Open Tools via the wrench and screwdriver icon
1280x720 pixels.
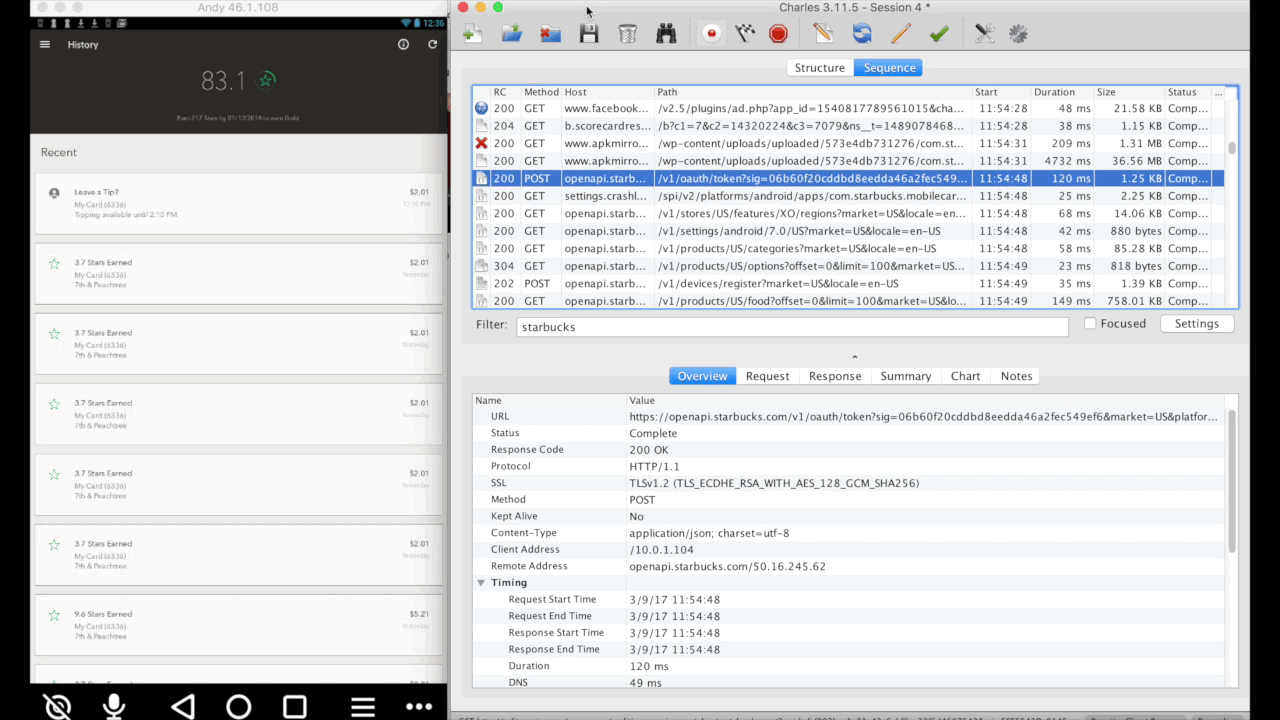[x=985, y=33]
